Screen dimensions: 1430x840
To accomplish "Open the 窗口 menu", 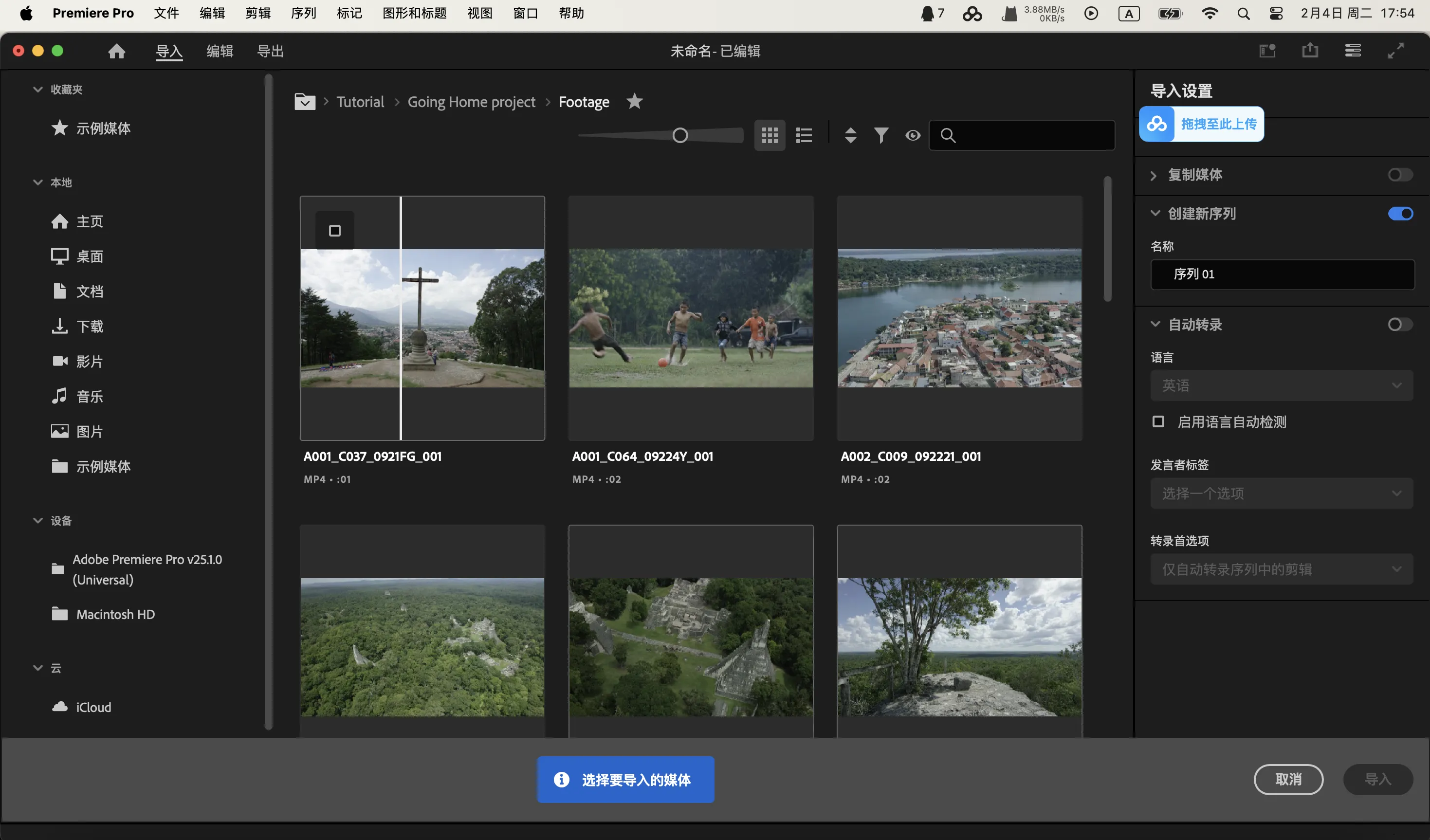I will pyautogui.click(x=525, y=13).
